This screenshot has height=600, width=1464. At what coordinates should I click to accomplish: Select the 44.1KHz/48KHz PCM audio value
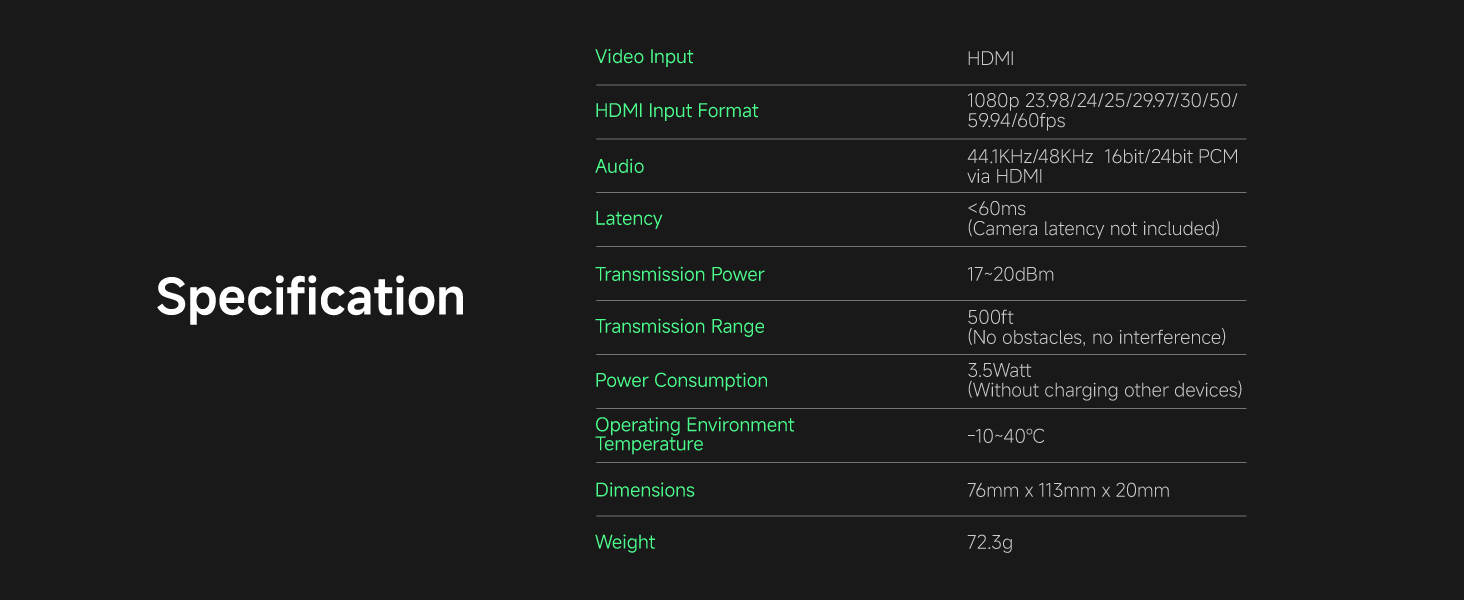1102,166
